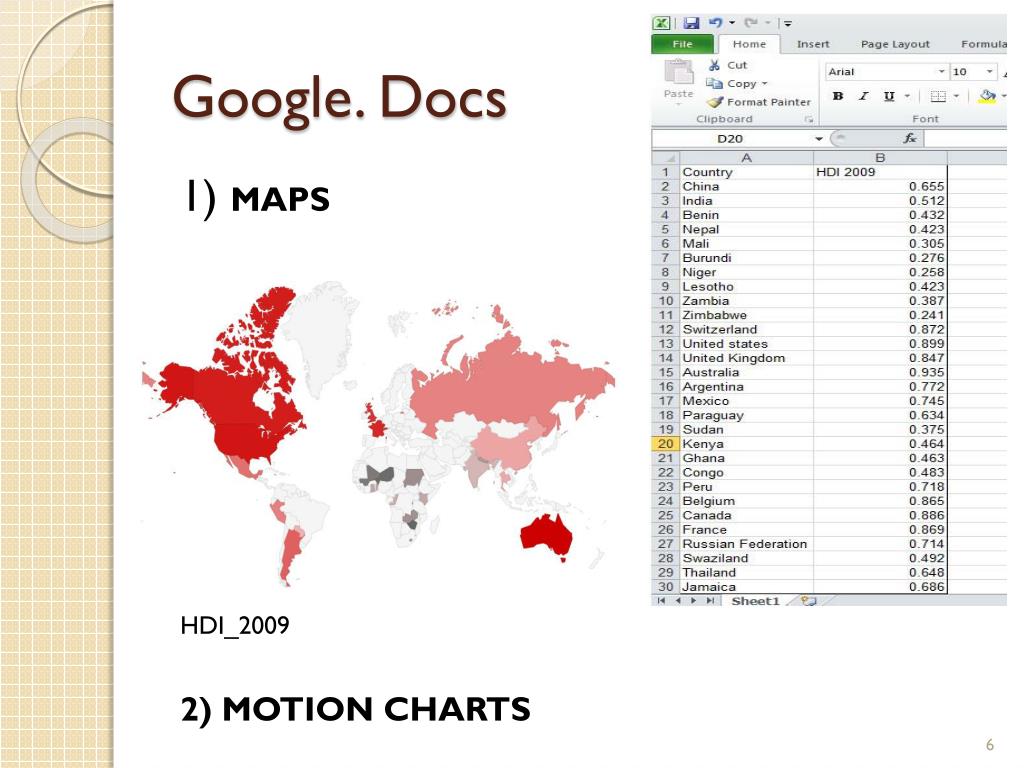
Task: Open the File tab
Action: (682, 44)
